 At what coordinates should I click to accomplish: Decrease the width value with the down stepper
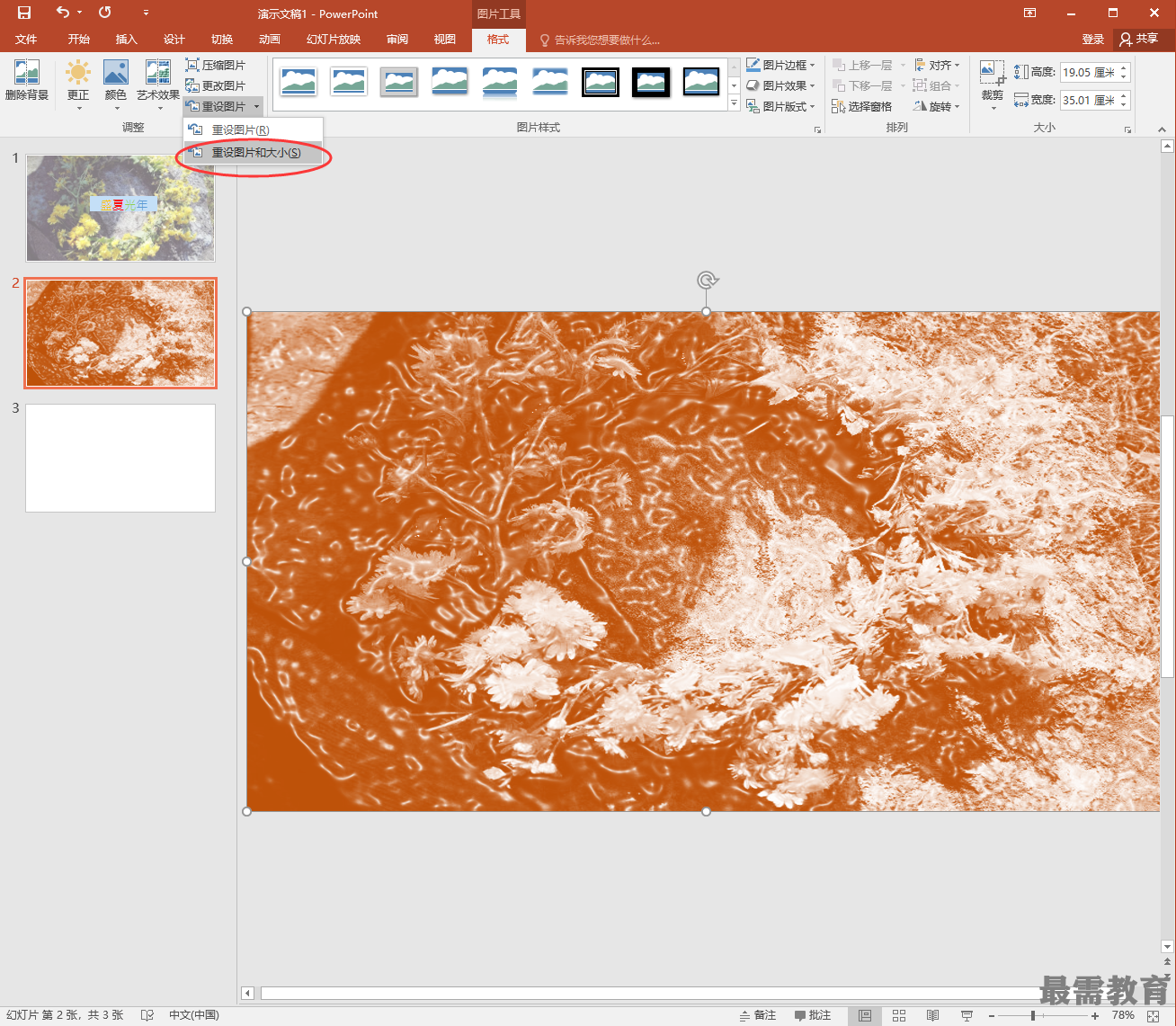[x=1124, y=105]
